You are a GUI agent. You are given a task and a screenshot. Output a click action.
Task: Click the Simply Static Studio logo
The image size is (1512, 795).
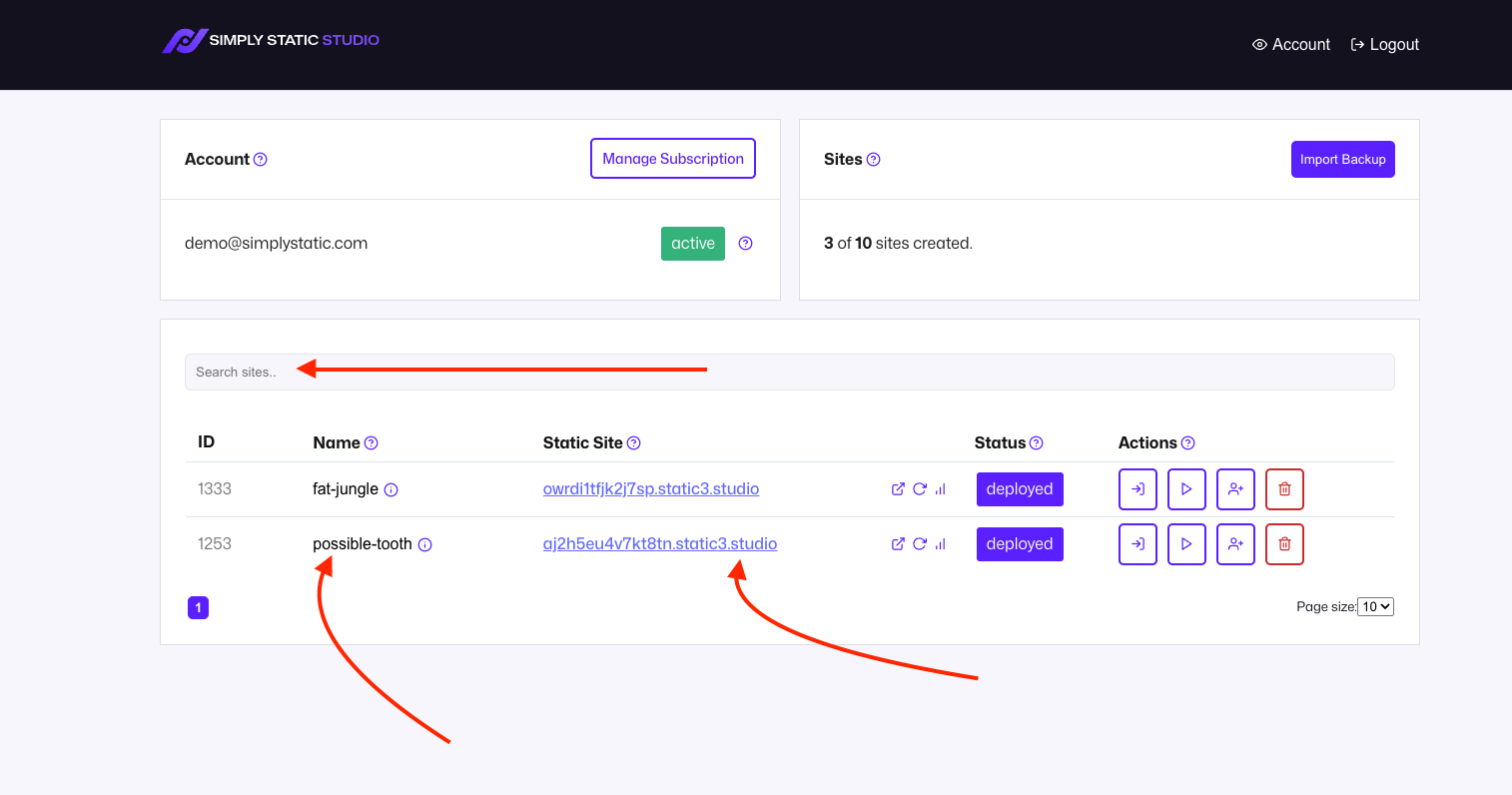pyautogui.click(x=271, y=41)
